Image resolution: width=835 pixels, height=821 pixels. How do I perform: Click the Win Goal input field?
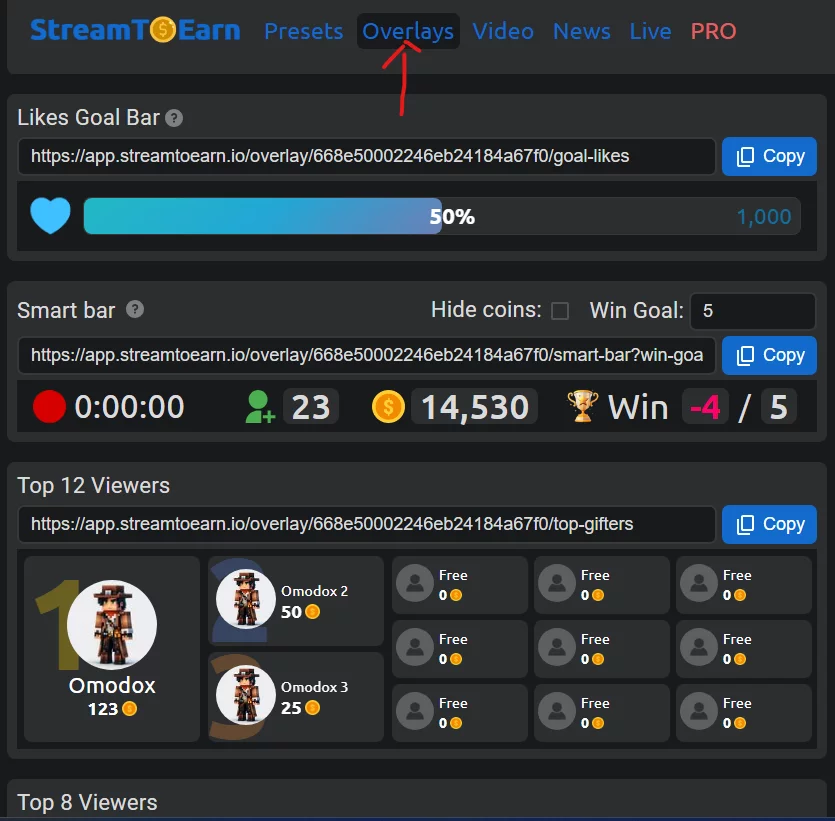click(x=752, y=311)
